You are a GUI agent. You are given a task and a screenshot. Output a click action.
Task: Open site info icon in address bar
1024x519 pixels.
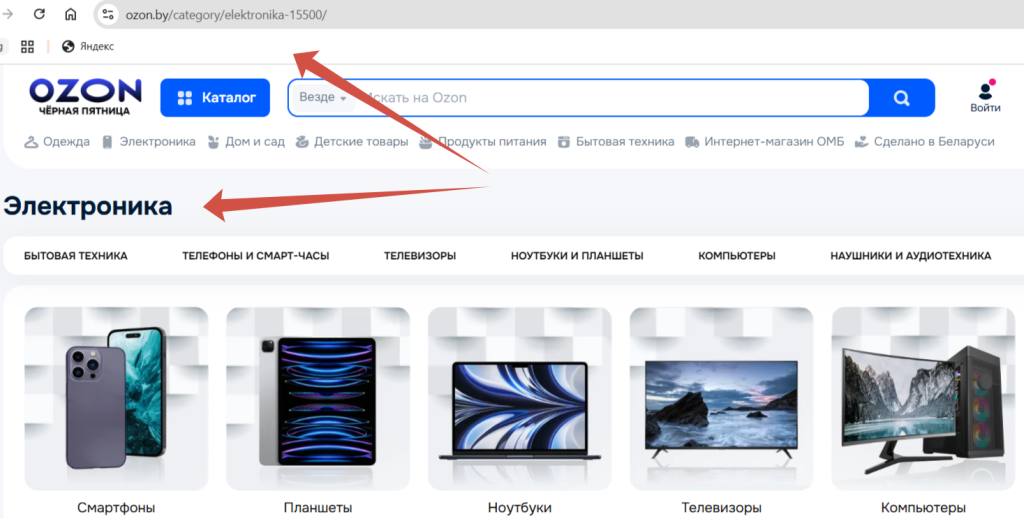pyautogui.click(x=109, y=15)
